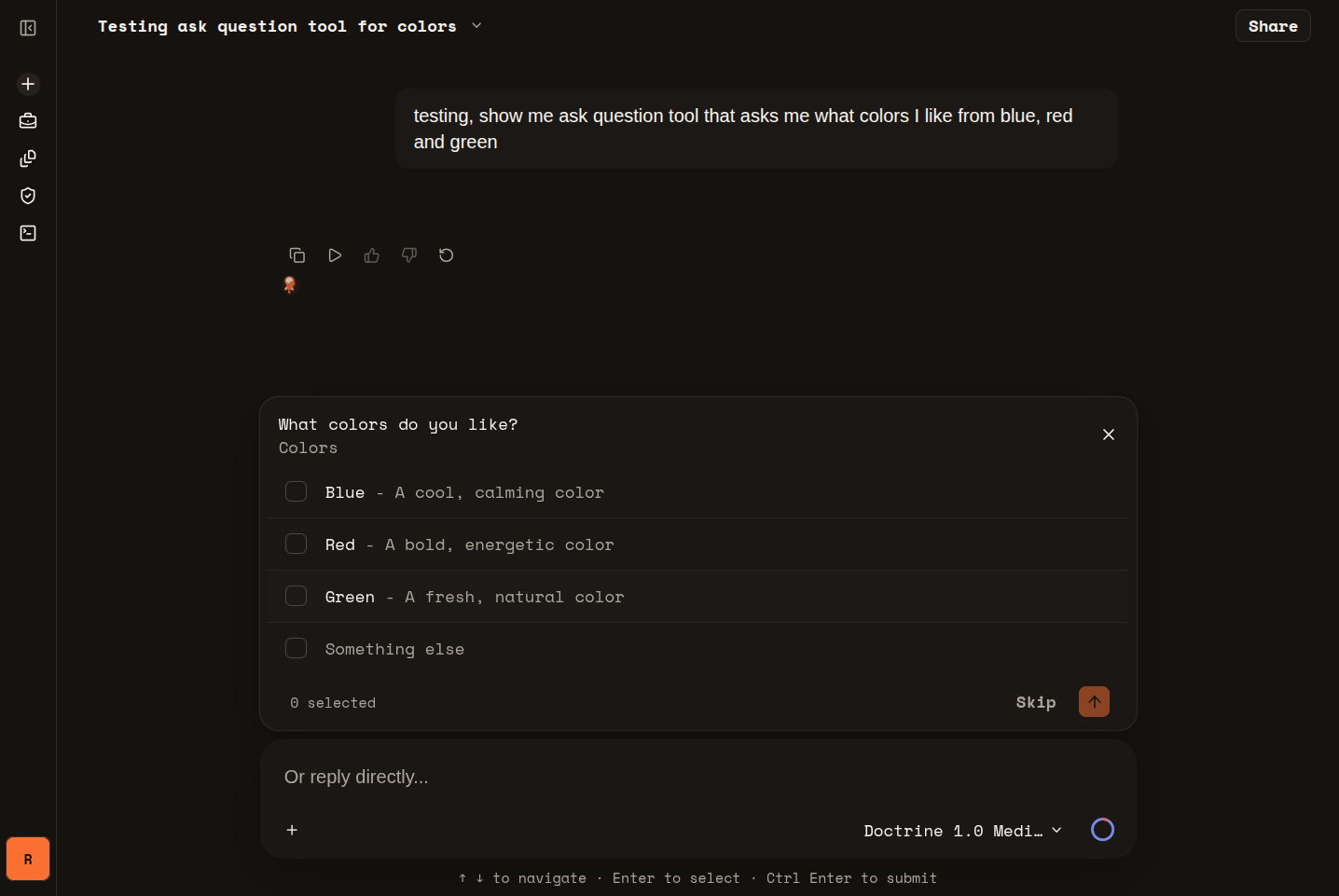This screenshot has width=1339, height=896.
Task: Click the Testing ask question tool title
Action: tap(277, 26)
